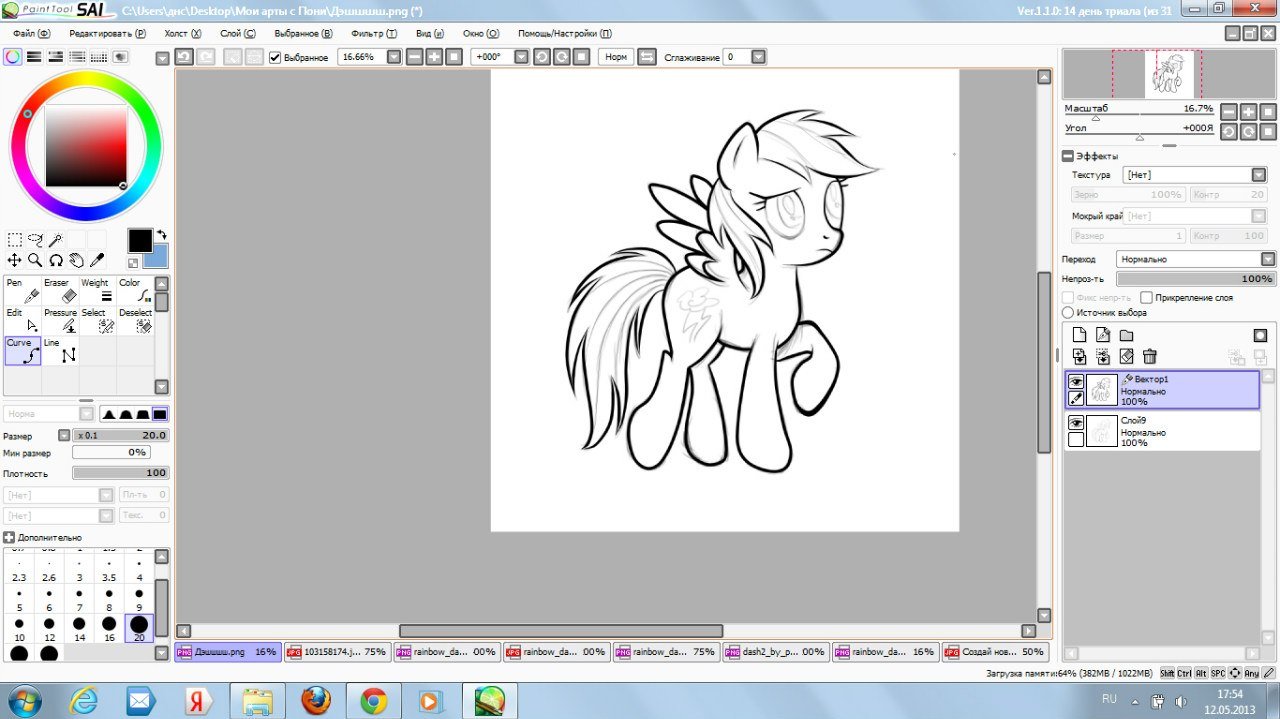Open the Переход blending mode dropdown
This screenshot has height=719, width=1280.
click(x=1268, y=259)
